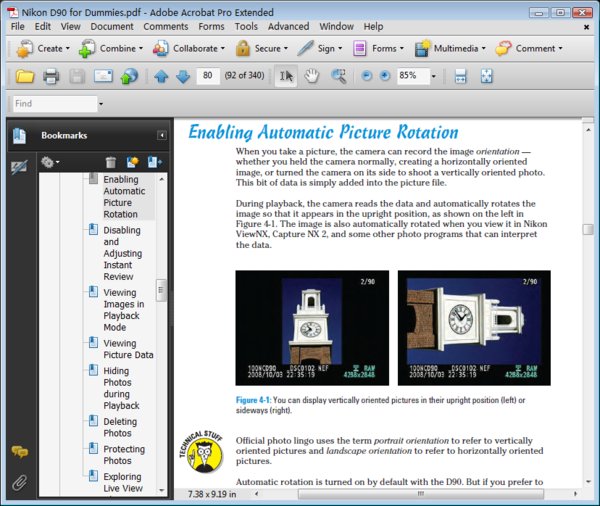The width and height of the screenshot is (600, 506).
Task: Open the Comments menu
Action: 166,26
